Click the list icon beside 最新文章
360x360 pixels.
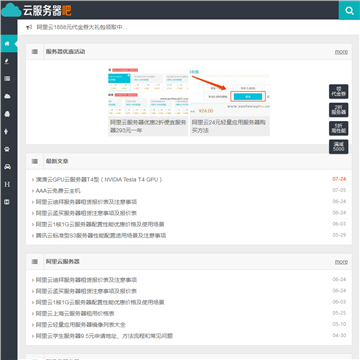pyautogui.click(x=35, y=161)
